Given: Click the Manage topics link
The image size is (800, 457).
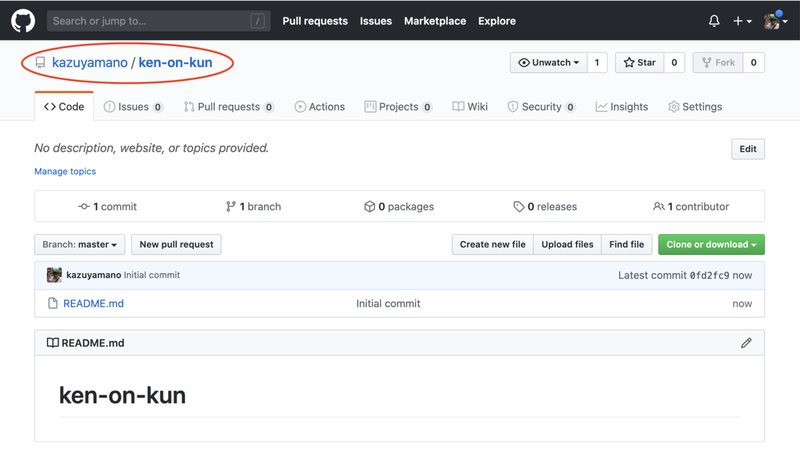Looking at the screenshot, I should tap(65, 171).
